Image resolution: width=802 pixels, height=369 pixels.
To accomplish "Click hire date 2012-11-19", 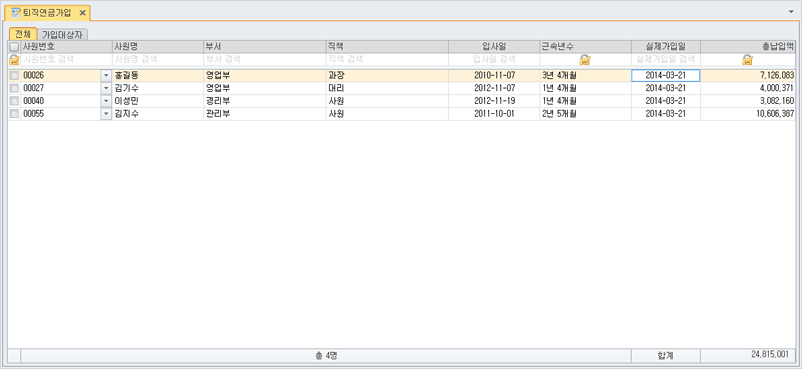I will click(x=495, y=101).
